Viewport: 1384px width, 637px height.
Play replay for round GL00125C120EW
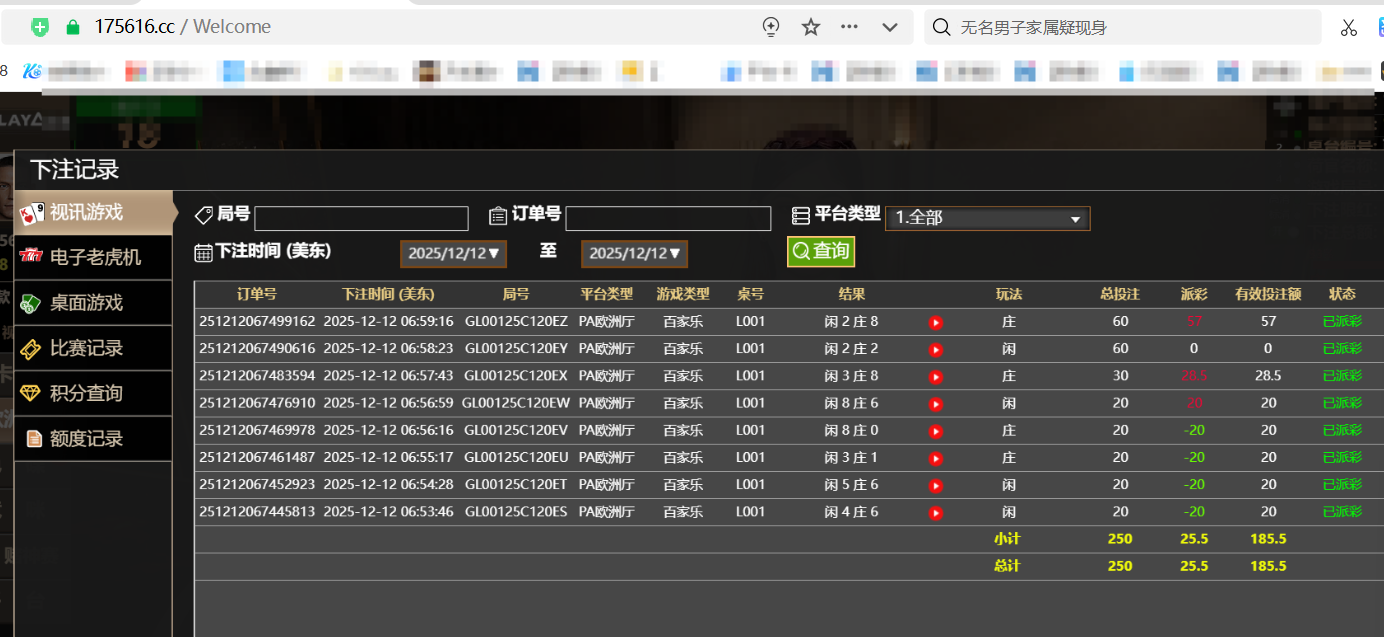[x=935, y=404]
